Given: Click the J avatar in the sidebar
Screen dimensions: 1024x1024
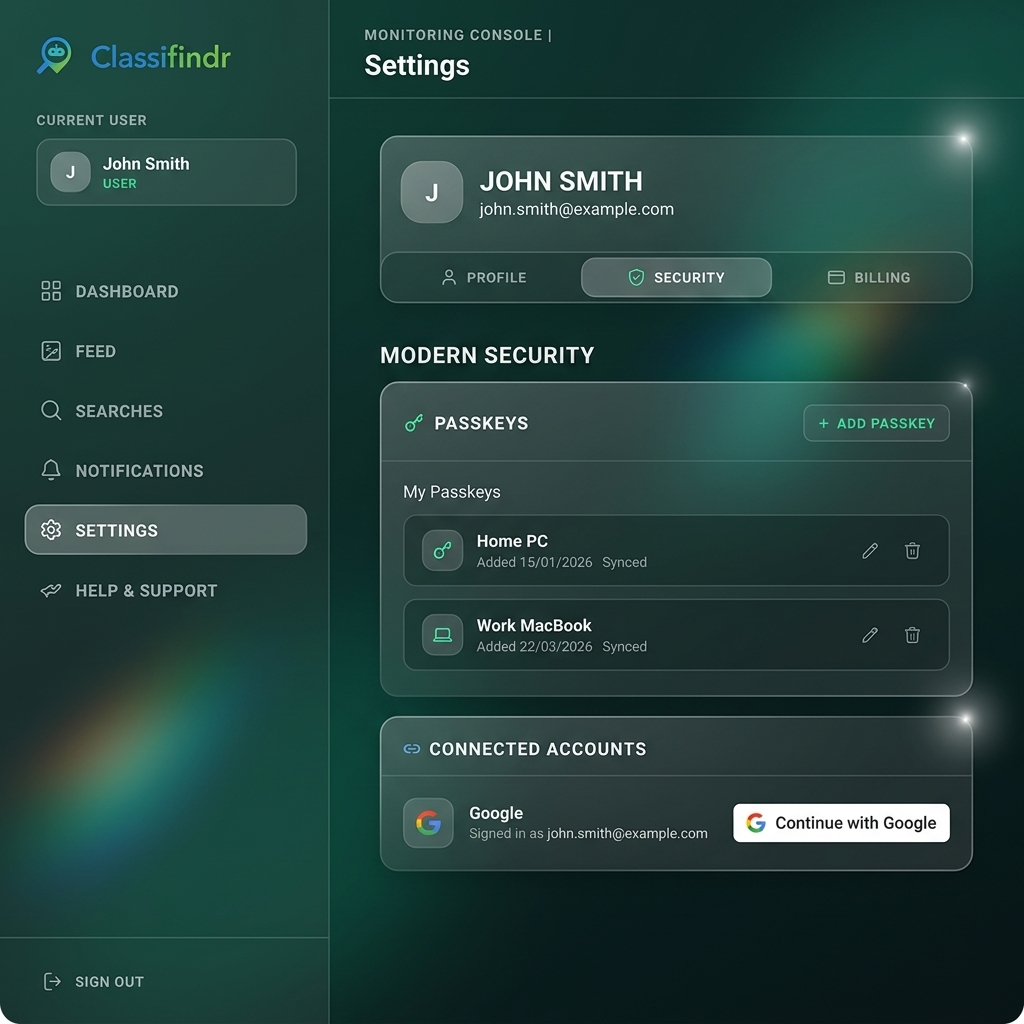Looking at the screenshot, I should click(x=71, y=172).
